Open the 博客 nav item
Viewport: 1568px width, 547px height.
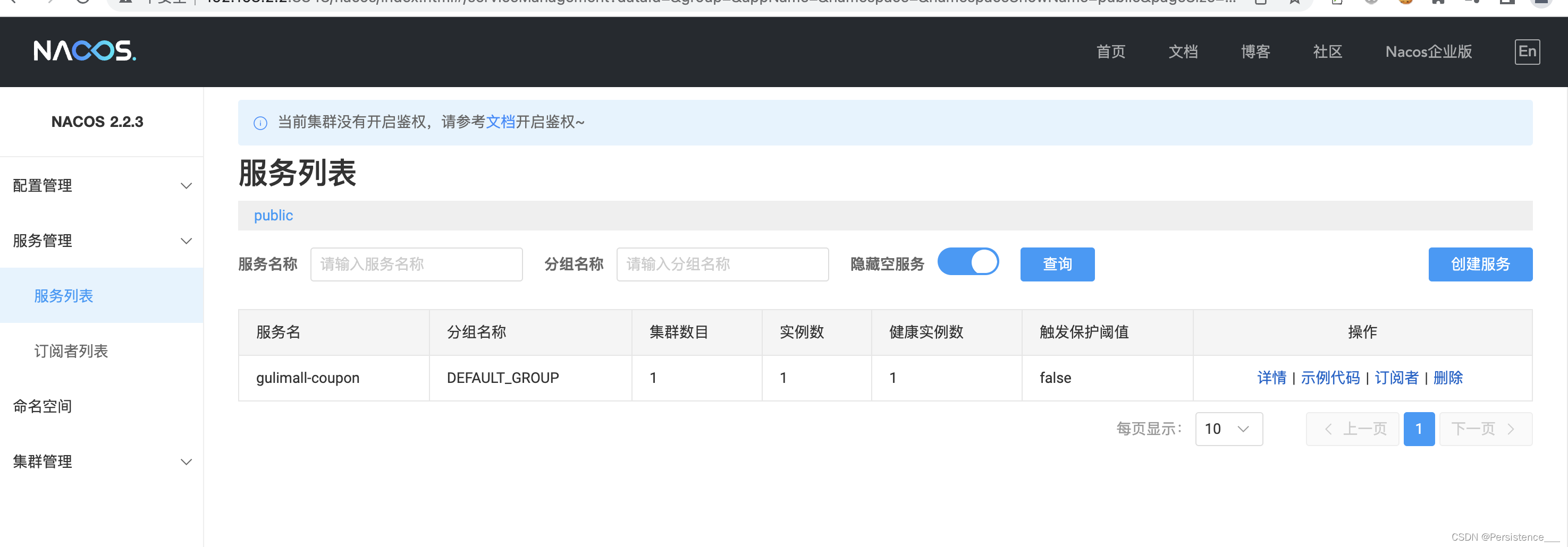pyautogui.click(x=1255, y=52)
